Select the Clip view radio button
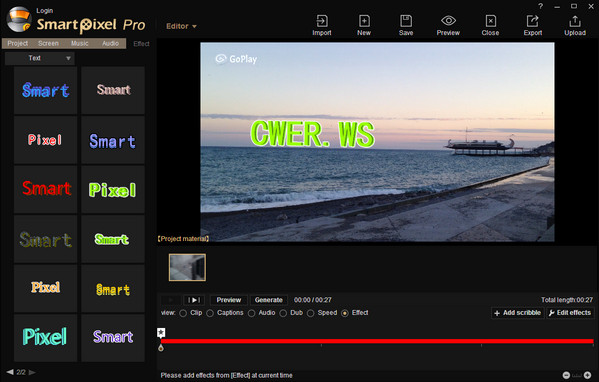Viewport: 599px width, 382px height. [x=183, y=313]
